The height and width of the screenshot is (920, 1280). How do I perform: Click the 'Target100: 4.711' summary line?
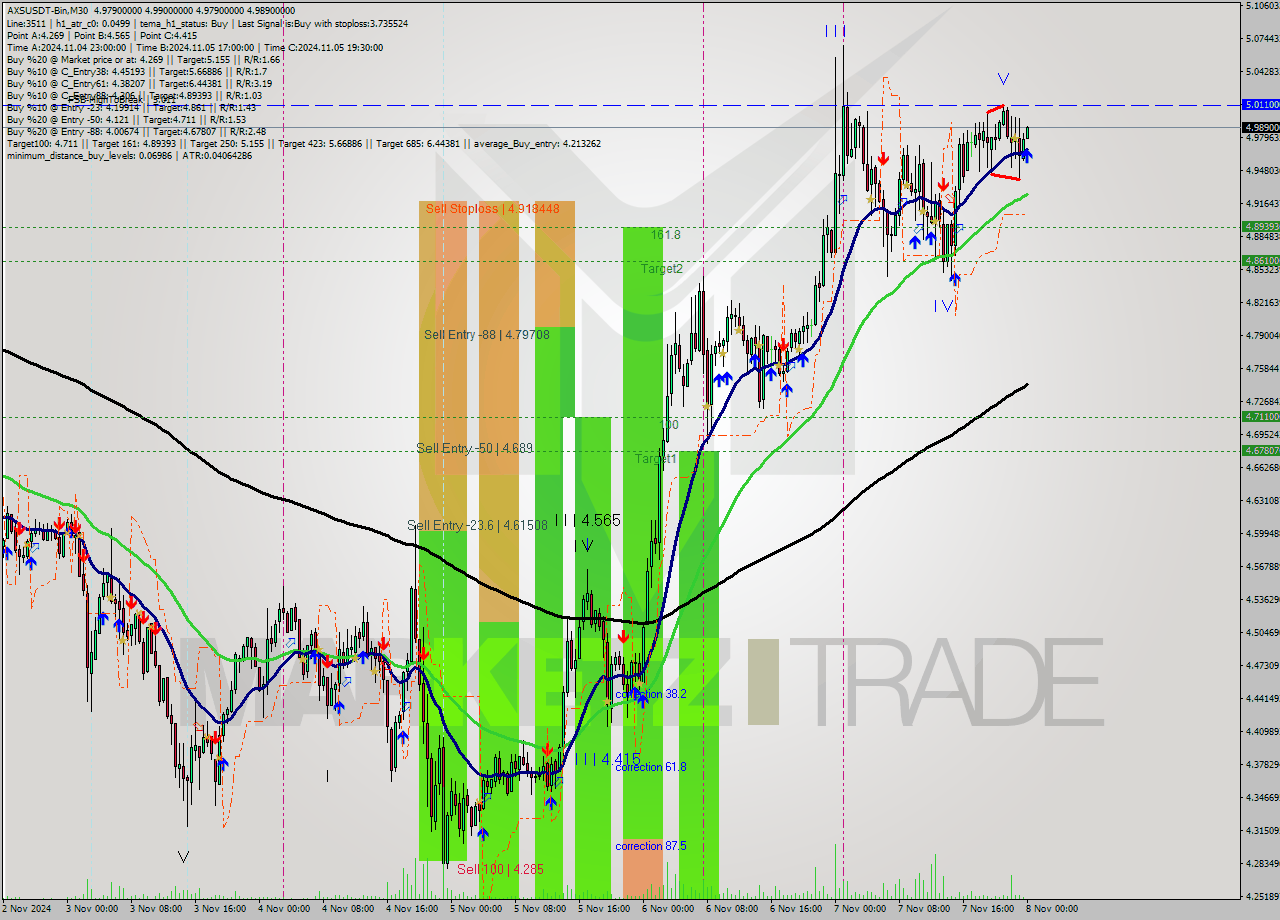[x=303, y=143]
